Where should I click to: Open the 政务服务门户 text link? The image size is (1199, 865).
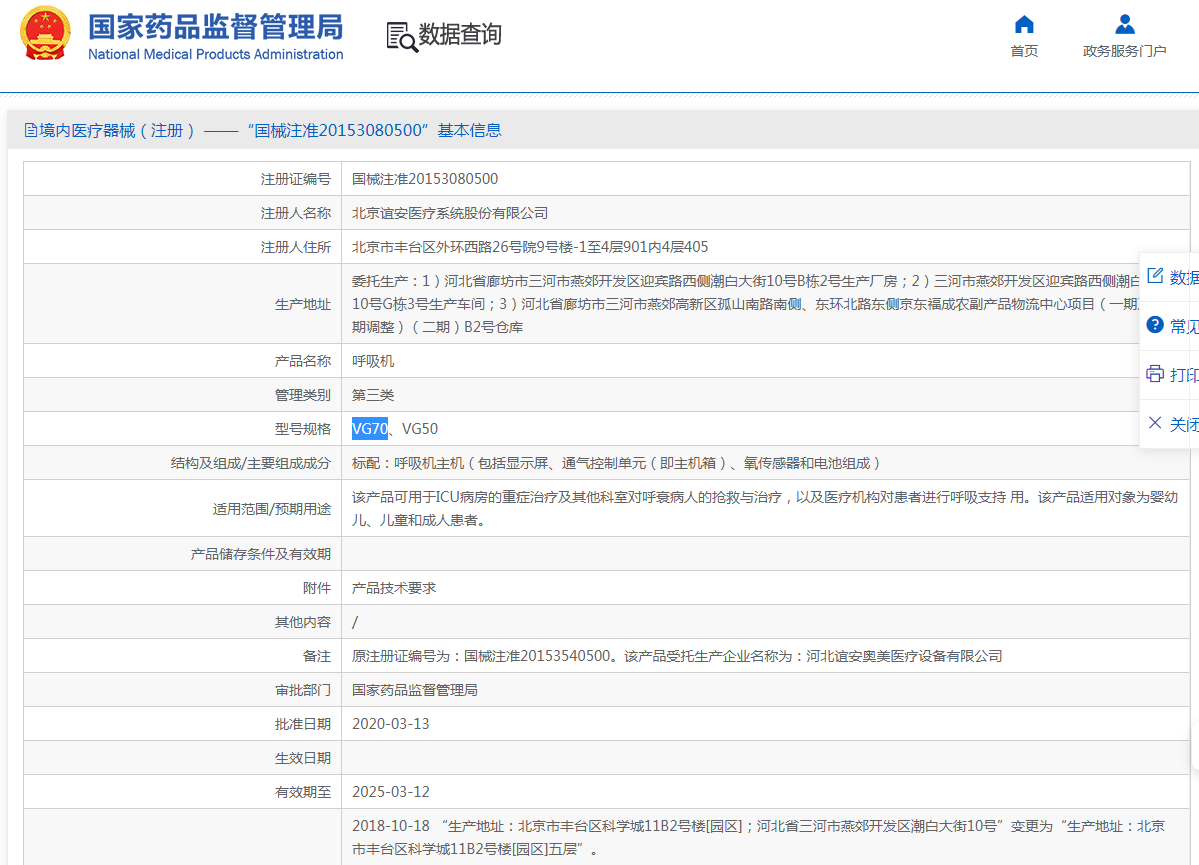click(x=1124, y=51)
